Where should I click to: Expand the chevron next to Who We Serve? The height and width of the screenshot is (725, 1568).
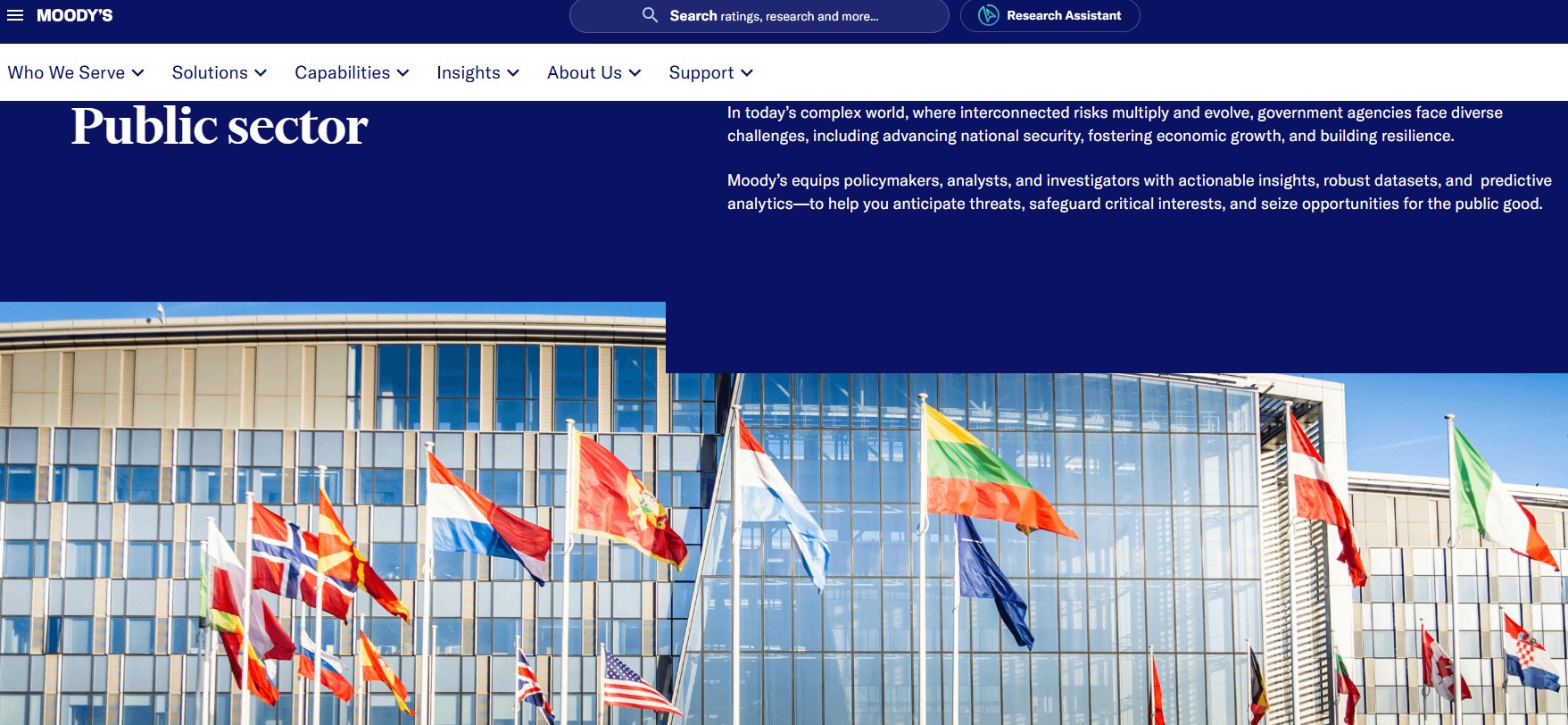tap(138, 73)
